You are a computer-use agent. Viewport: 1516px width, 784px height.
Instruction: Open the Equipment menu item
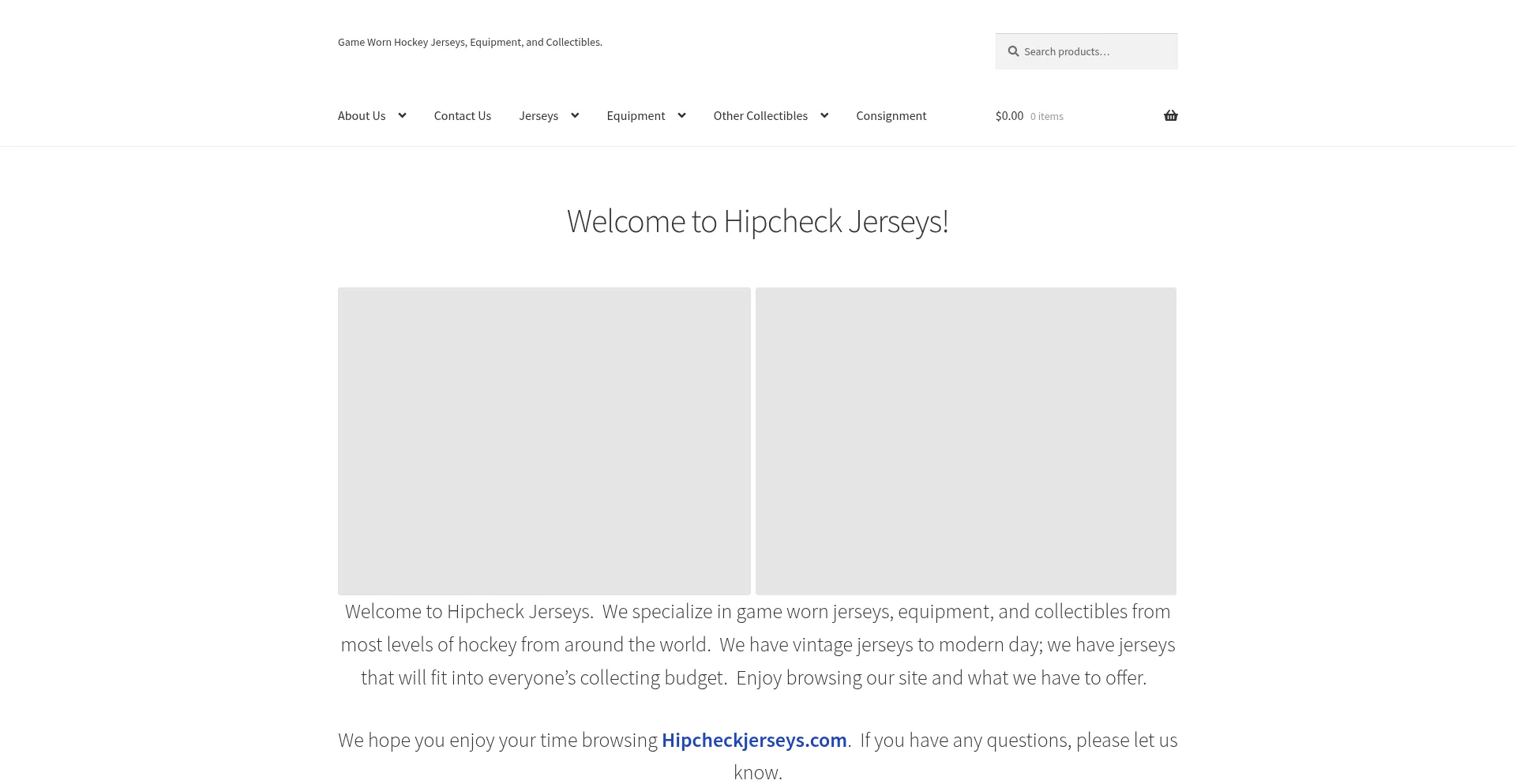(636, 115)
